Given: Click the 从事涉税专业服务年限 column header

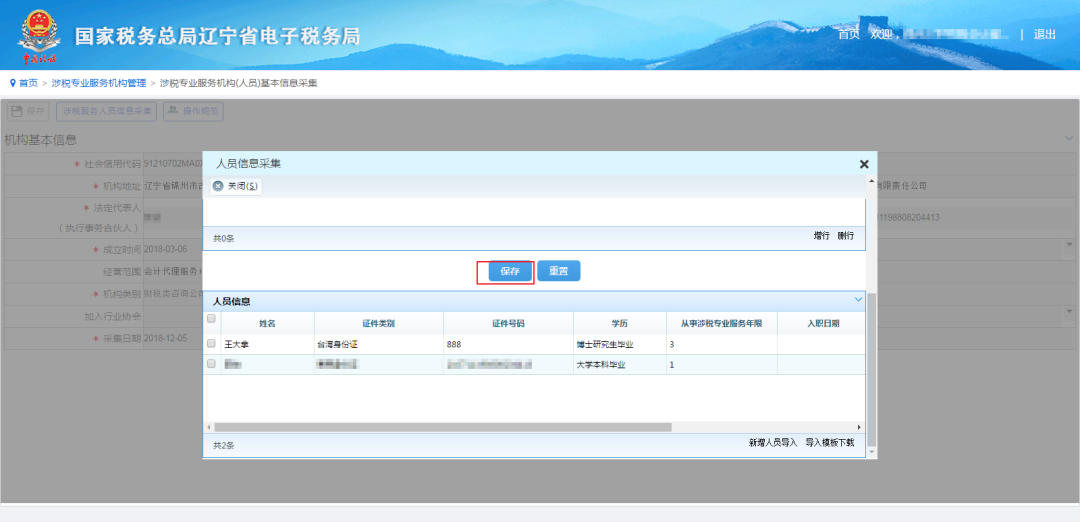Looking at the screenshot, I should pos(721,323).
